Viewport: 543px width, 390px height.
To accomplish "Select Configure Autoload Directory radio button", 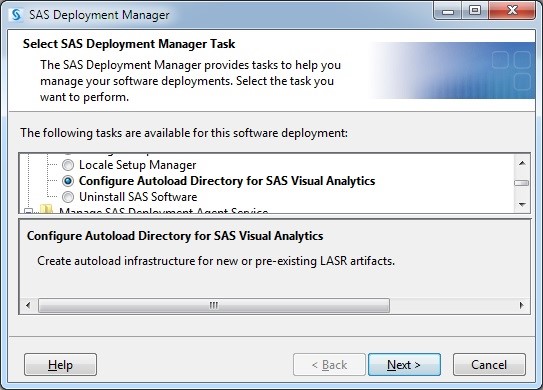I will click(x=68, y=181).
